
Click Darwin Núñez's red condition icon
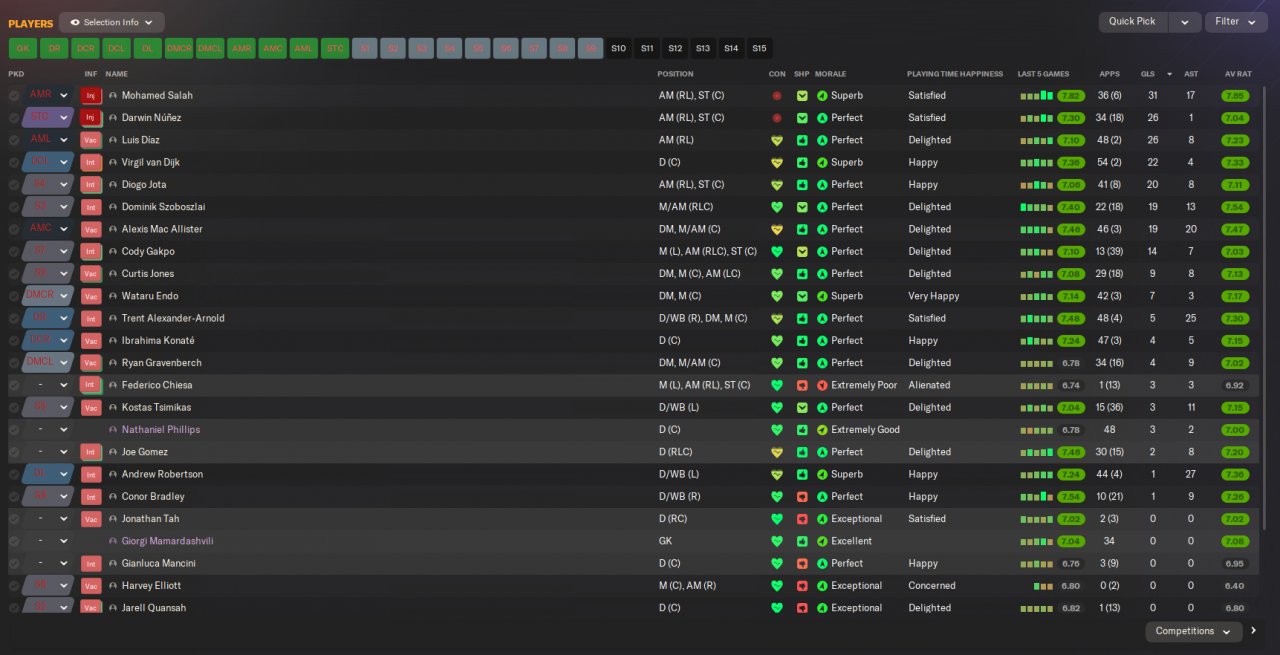[777, 118]
